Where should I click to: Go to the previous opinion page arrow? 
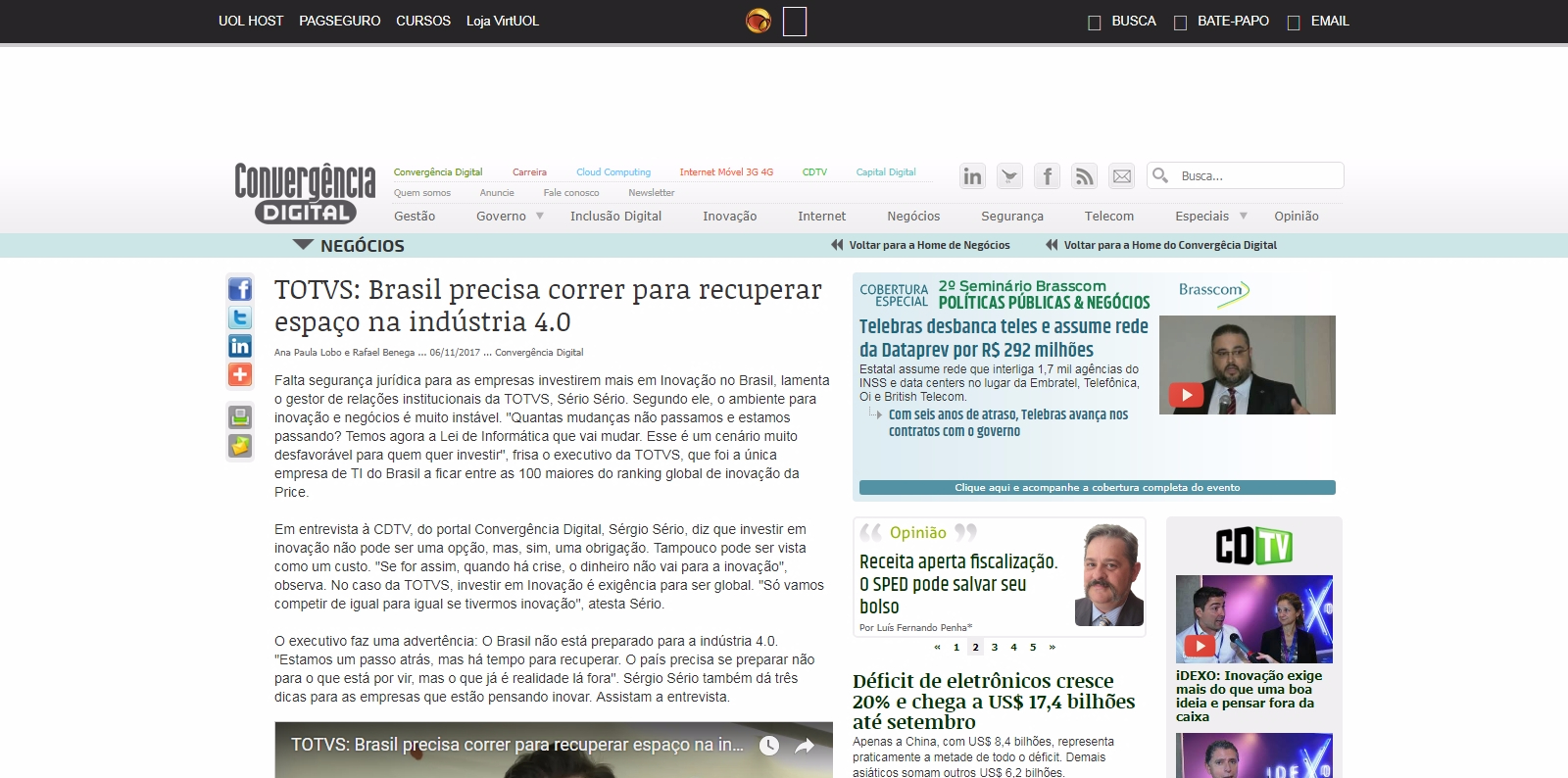click(937, 647)
